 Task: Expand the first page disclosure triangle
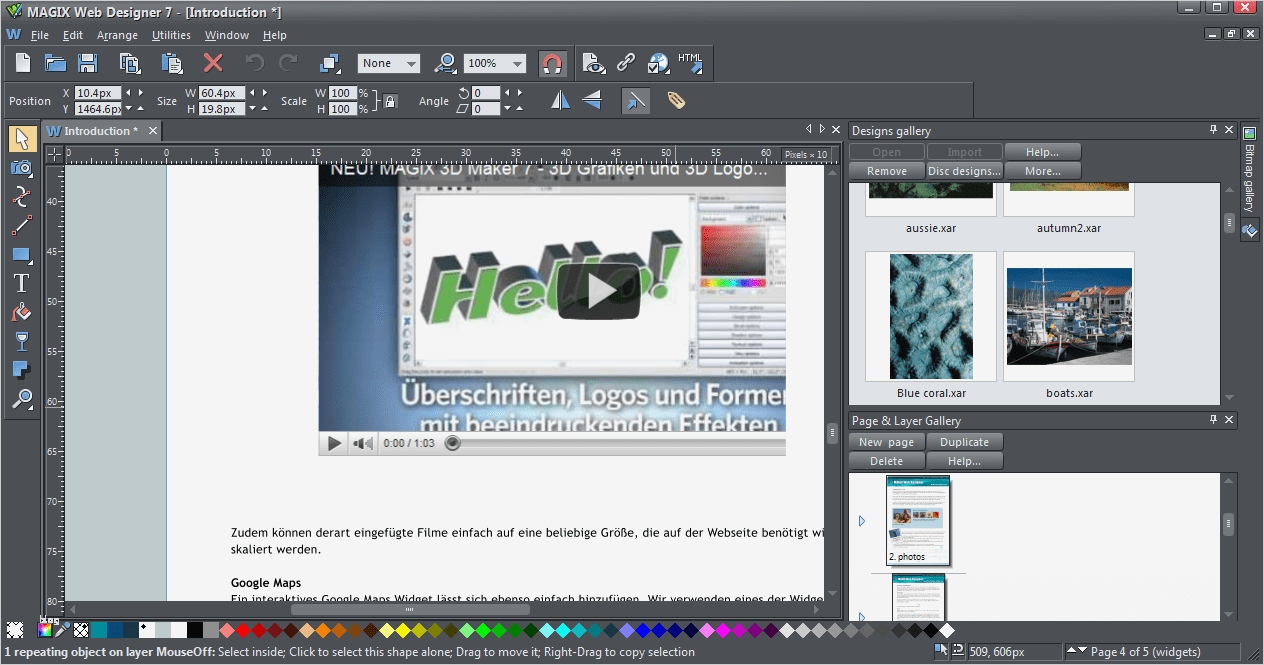pos(862,520)
